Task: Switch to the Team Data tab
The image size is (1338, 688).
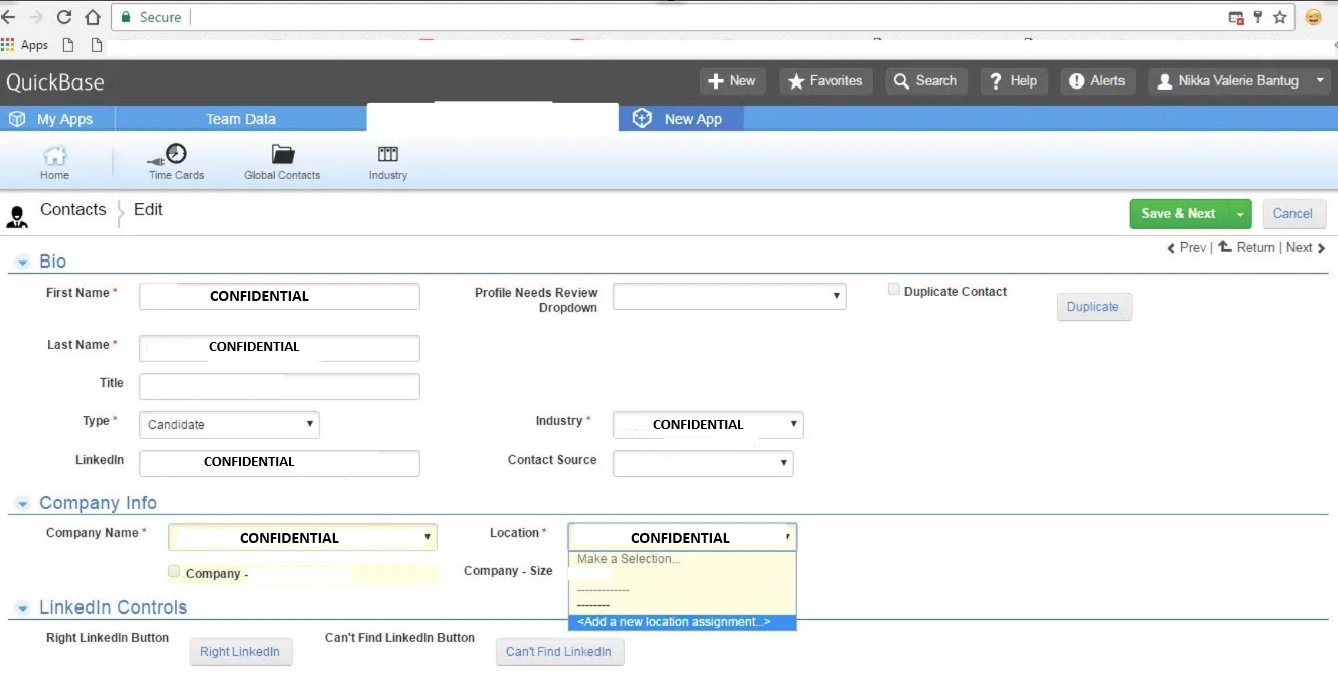Action: tap(241, 119)
